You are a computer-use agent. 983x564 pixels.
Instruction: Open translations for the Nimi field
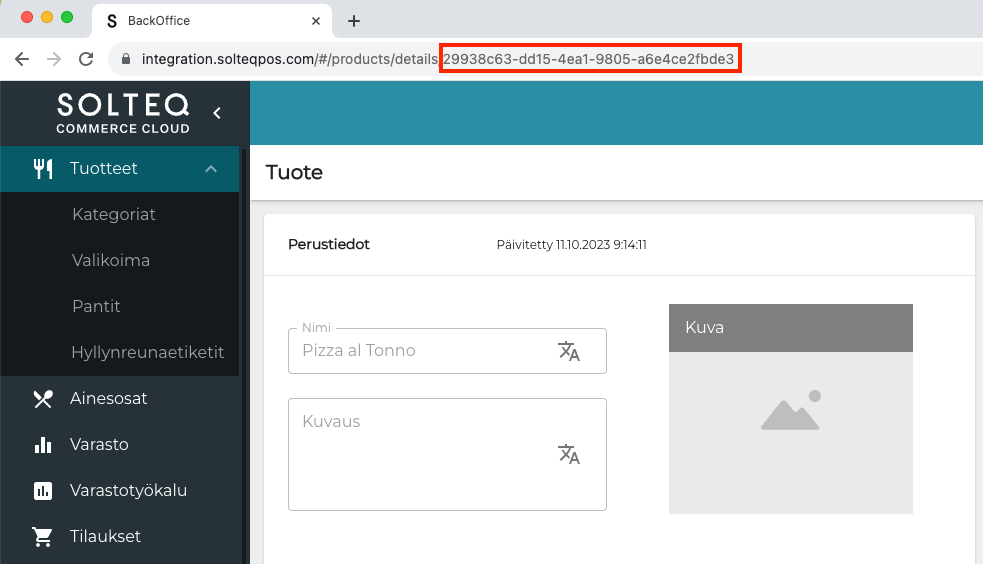[x=569, y=351]
